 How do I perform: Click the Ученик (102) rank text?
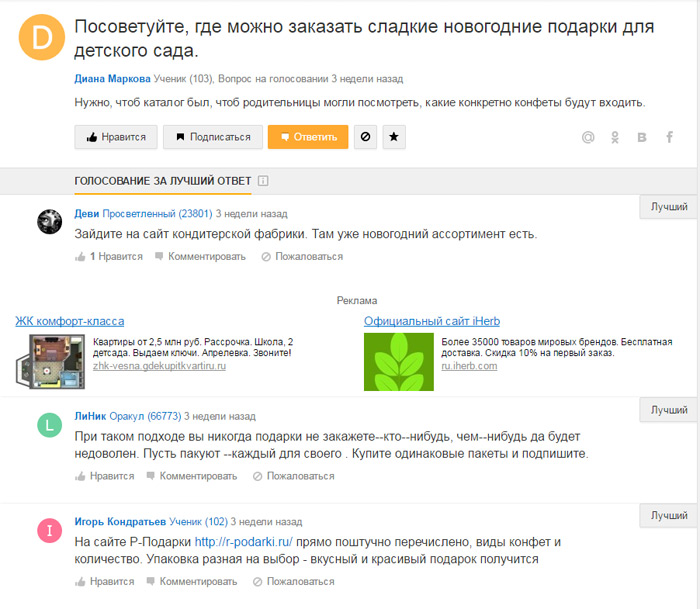pyautogui.click(x=199, y=521)
